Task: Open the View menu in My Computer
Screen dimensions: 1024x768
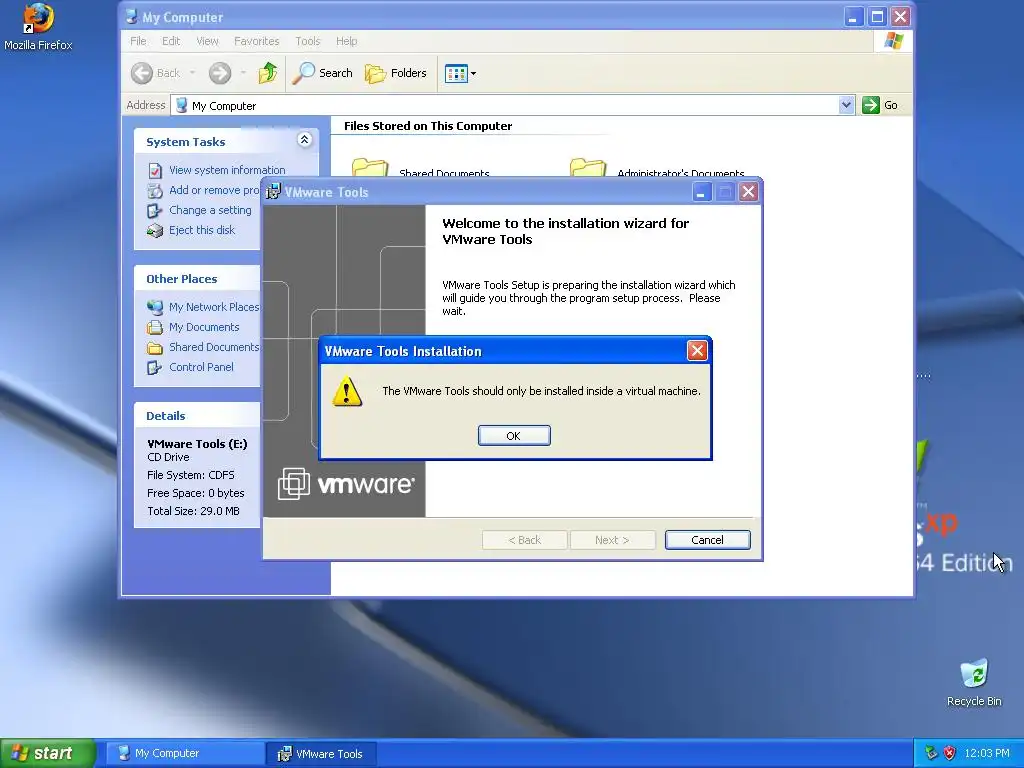Action: (208, 41)
